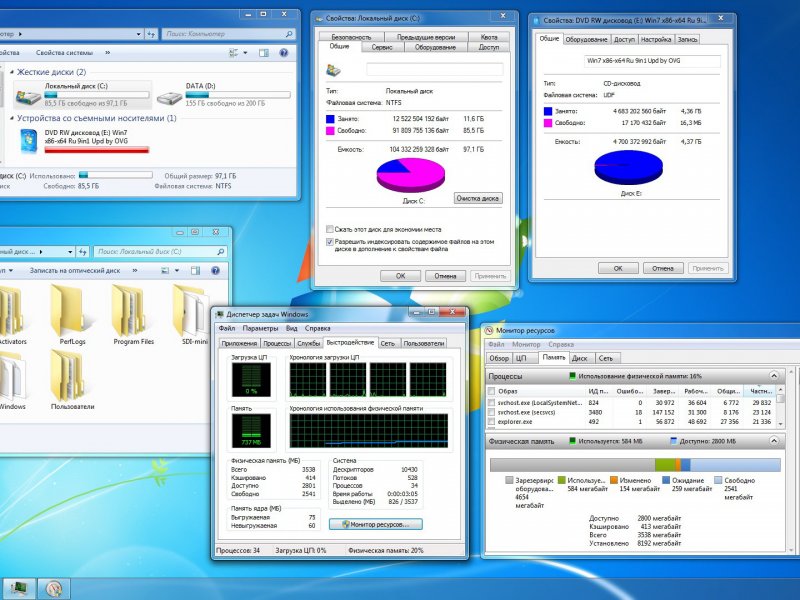Click the change view icon in the Локальный диск (C:) explorer window
This screenshot has width=800, height=600.
point(165,270)
